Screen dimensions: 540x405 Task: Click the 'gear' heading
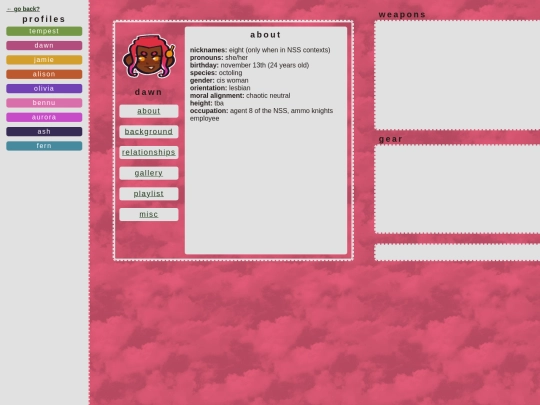[x=391, y=139]
